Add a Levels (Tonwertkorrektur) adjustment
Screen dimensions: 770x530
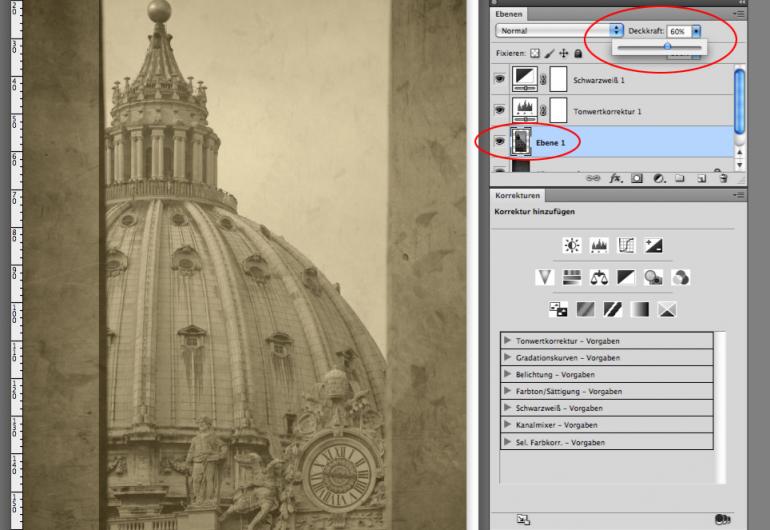[599, 245]
